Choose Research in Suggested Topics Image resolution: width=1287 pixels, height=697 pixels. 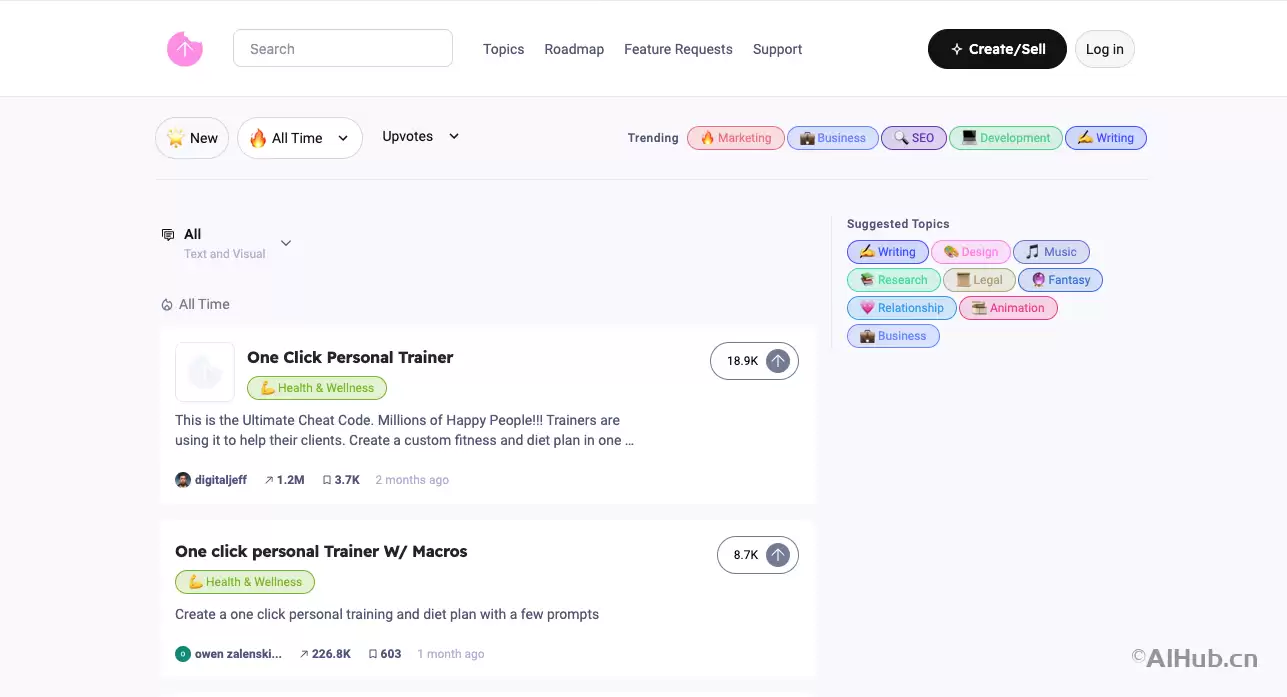coord(894,280)
